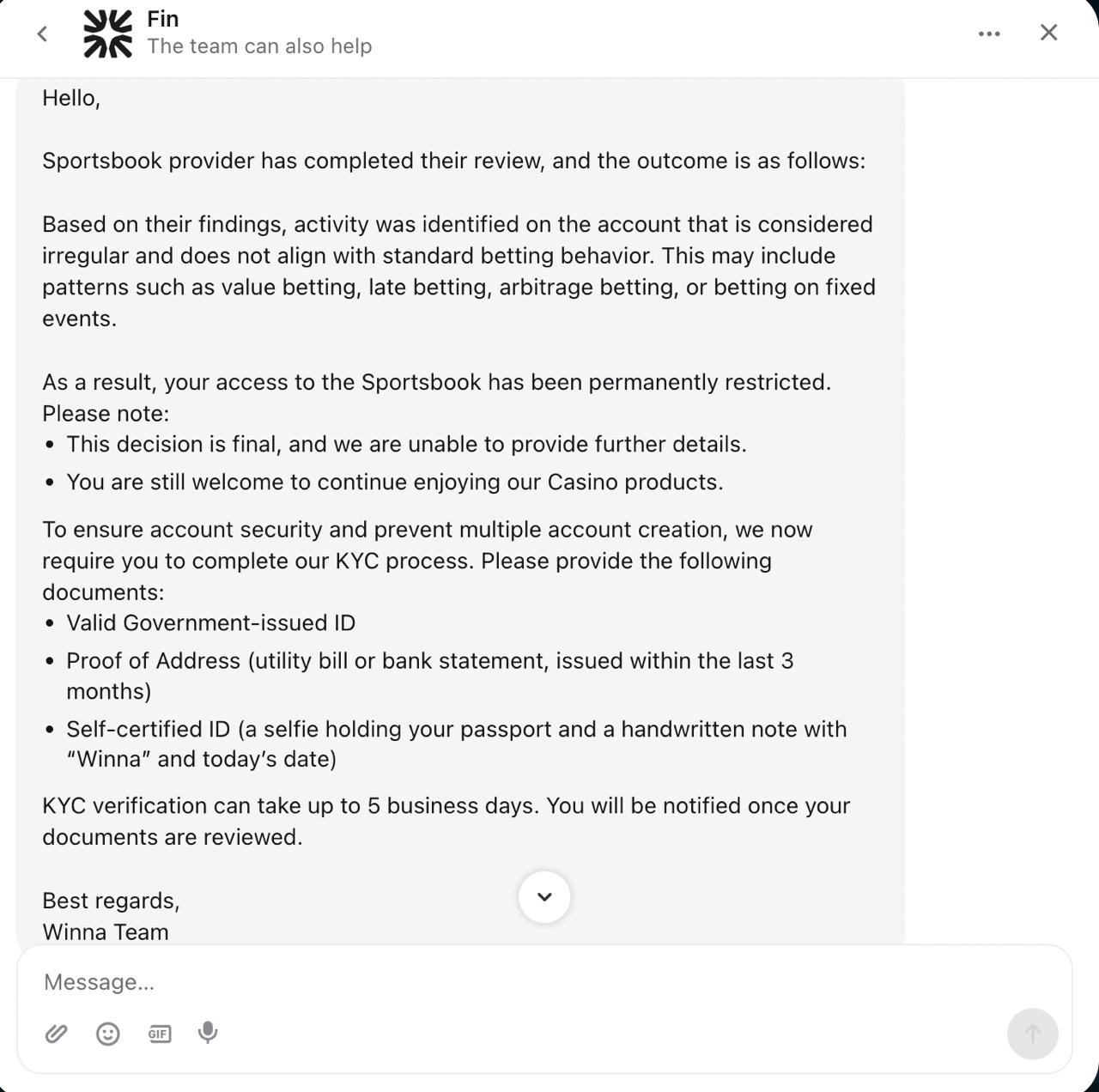Screen dimensions: 1099x1092
Task: Click the Casino products bullet line
Action: (x=395, y=482)
